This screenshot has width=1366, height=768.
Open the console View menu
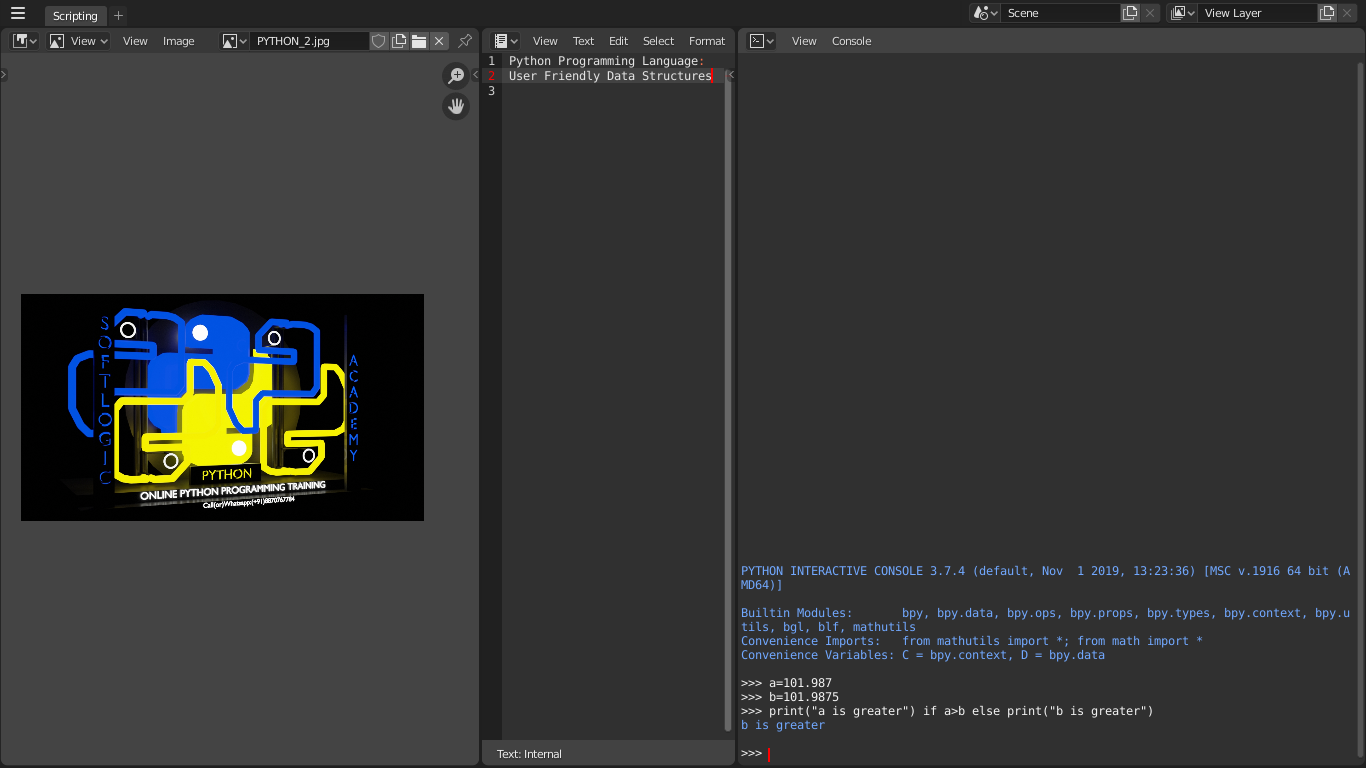coord(804,41)
